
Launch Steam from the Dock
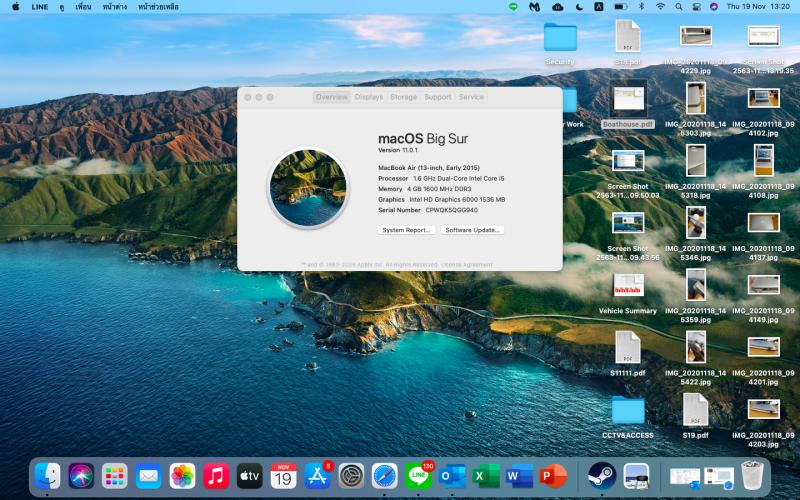coord(602,476)
